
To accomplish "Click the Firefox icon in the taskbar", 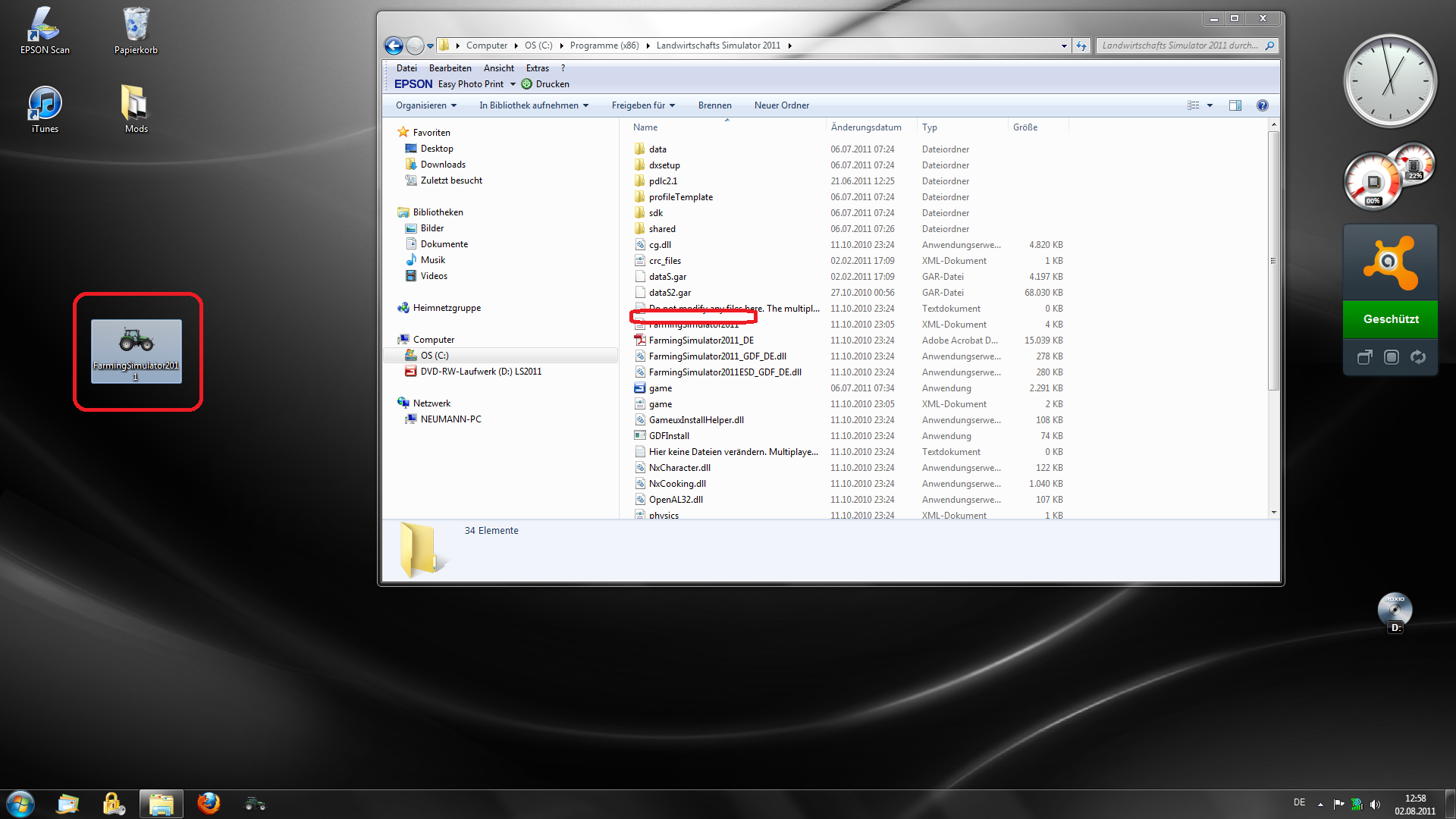I will [209, 803].
